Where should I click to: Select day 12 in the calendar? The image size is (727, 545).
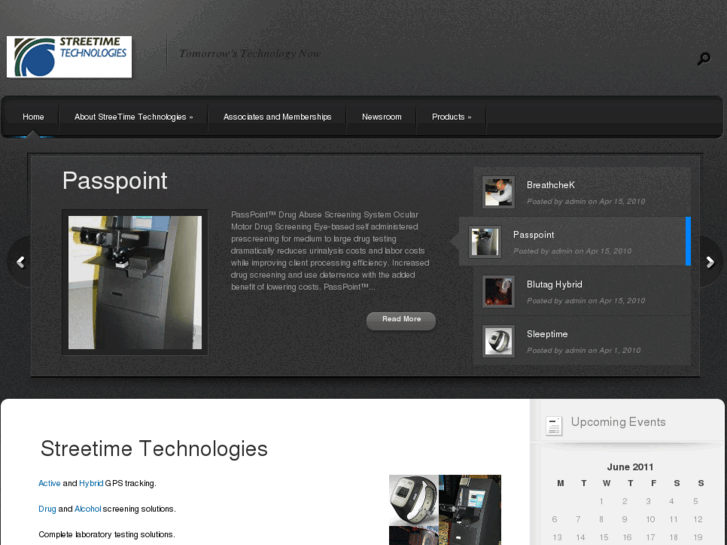pyautogui.click(x=698, y=519)
